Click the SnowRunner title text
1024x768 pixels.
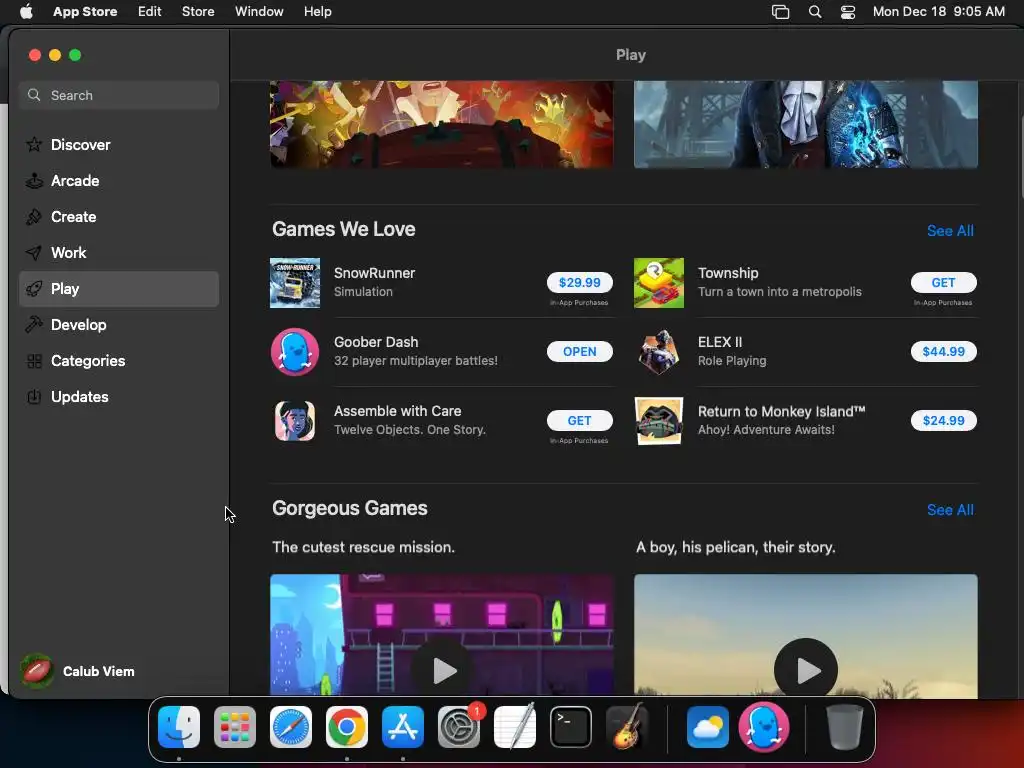click(x=374, y=273)
